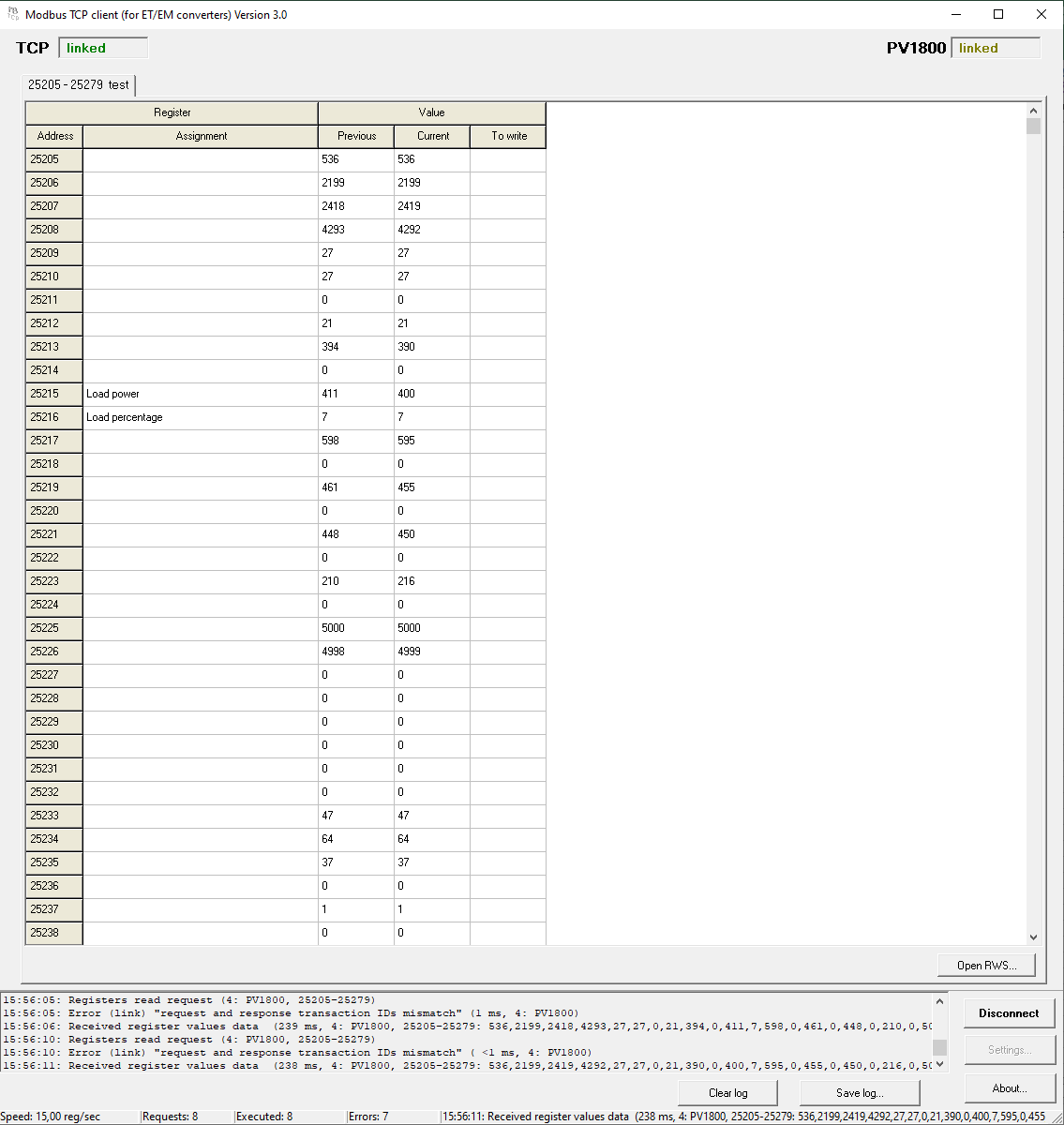
Task: Click the register table scrollbar thumb
Action: click(1034, 127)
